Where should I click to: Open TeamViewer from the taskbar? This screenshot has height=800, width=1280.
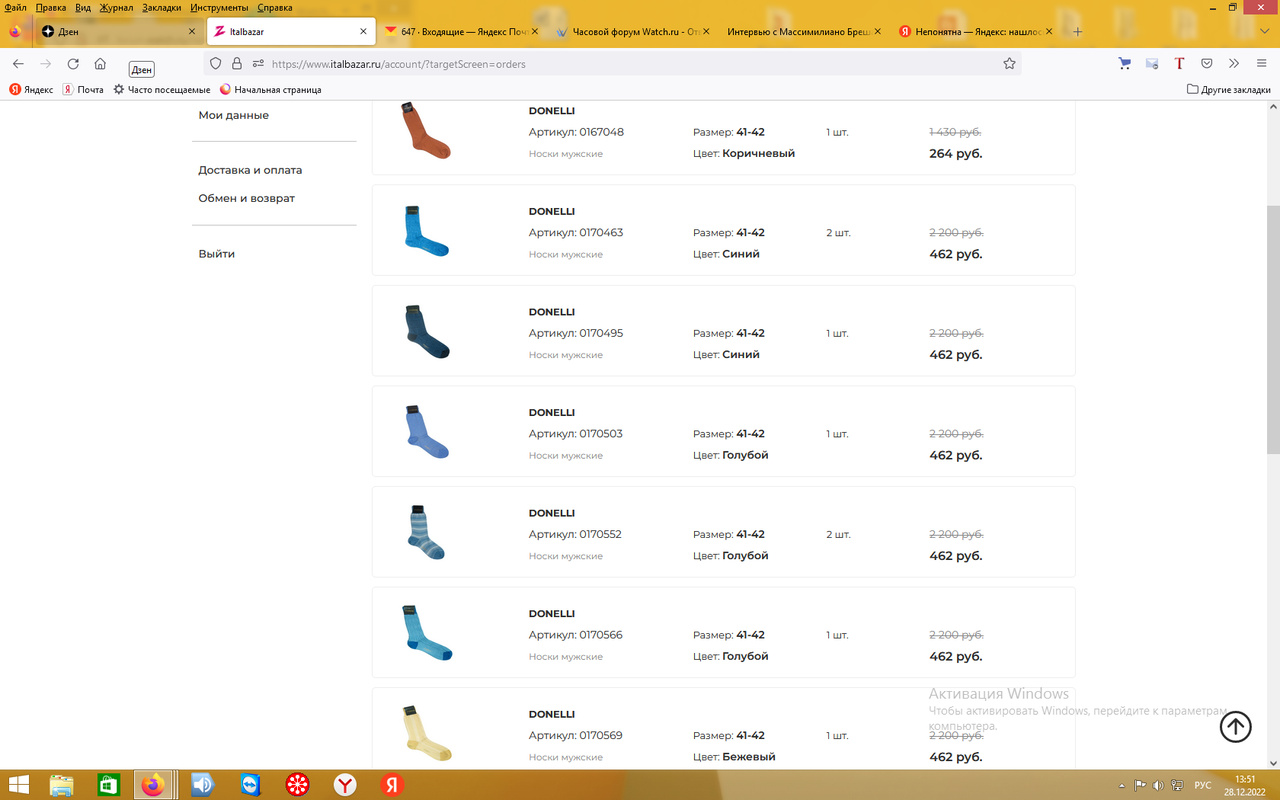tap(249, 785)
